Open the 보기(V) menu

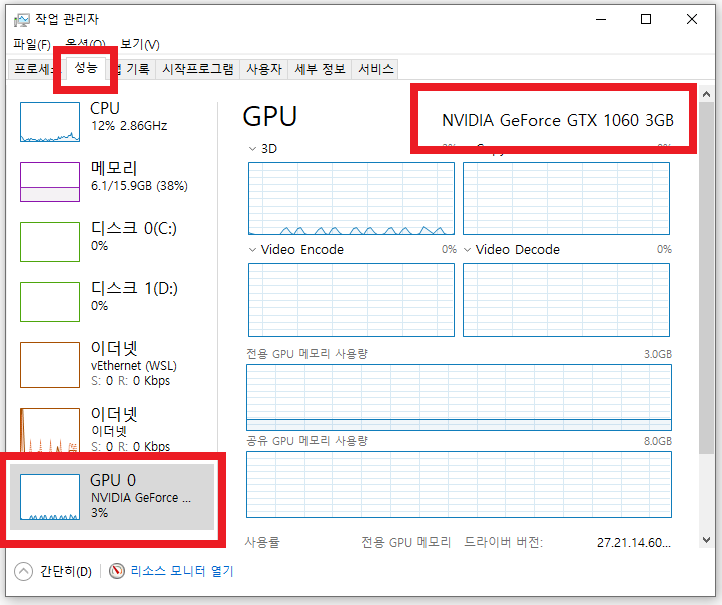pos(140,45)
